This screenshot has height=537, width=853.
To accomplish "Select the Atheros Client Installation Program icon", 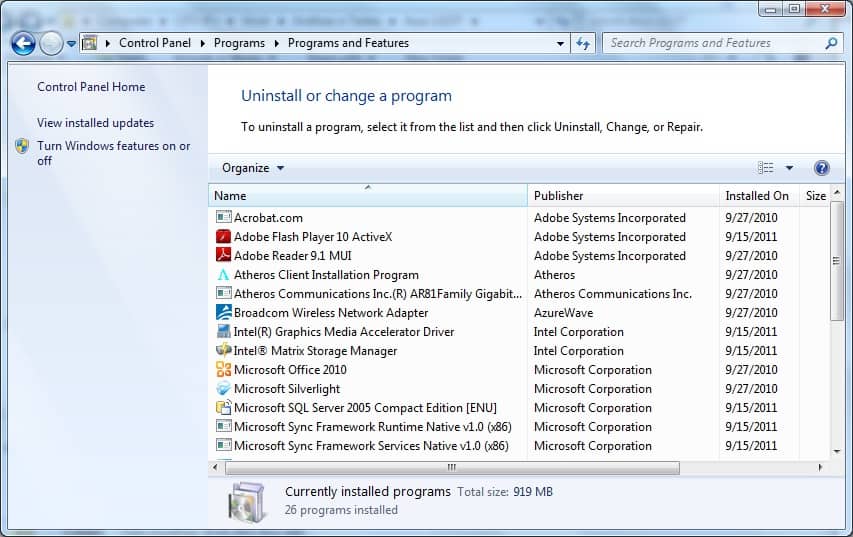I will click(223, 275).
